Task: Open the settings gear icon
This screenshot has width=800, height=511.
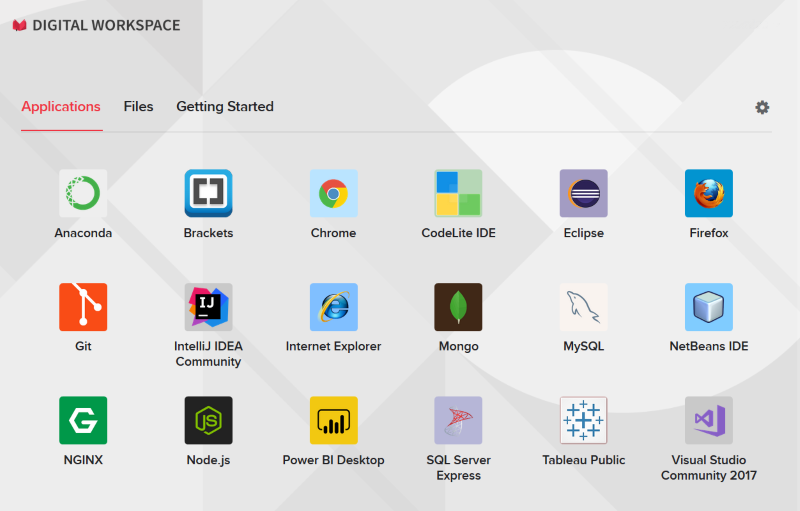Action: 762,107
